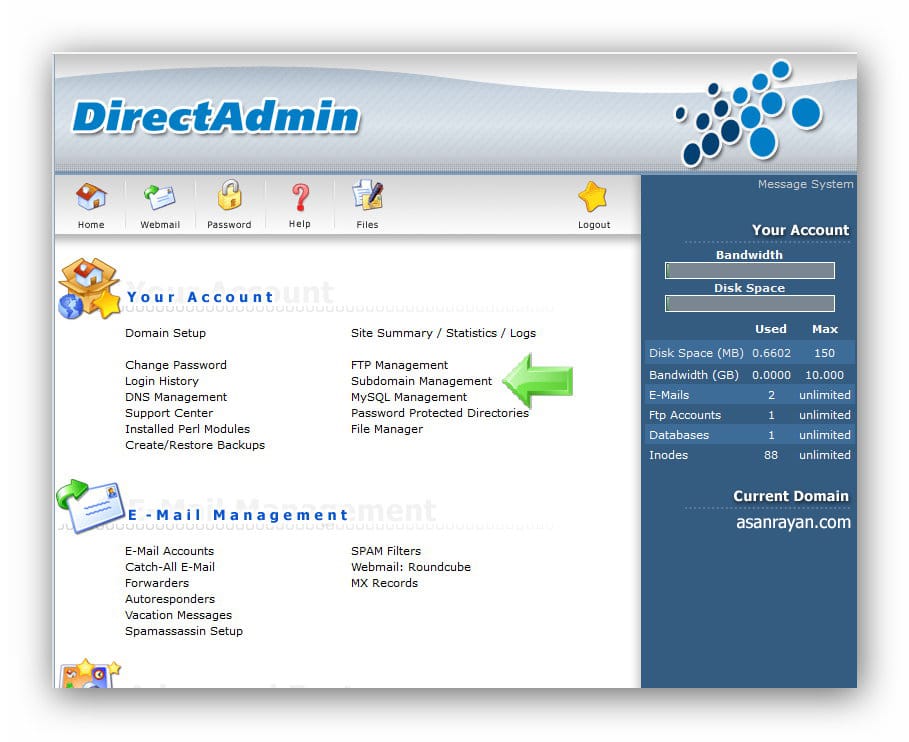Open DNS Management
The image size is (909, 742).
tap(176, 397)
